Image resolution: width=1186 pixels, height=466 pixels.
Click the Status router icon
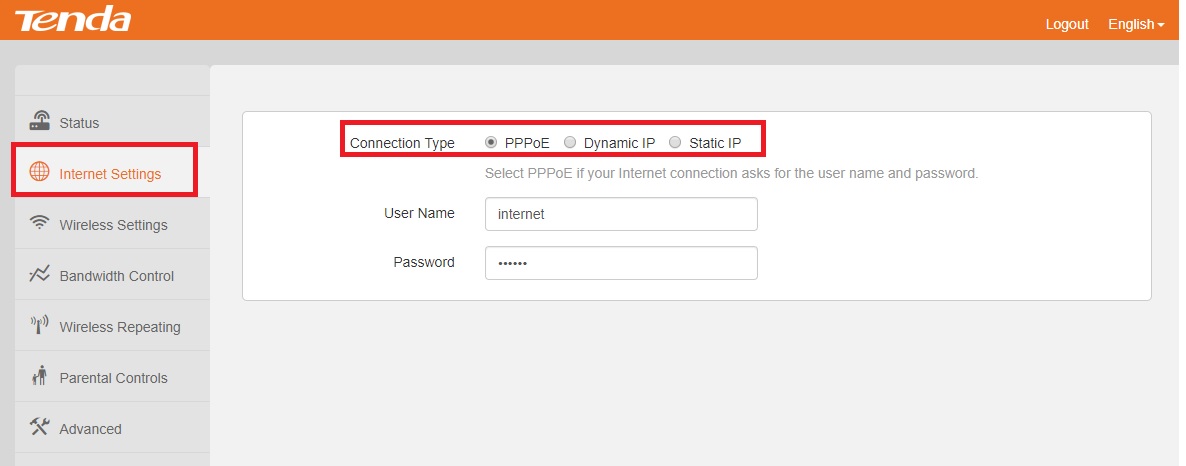click(x=39, y=121)
